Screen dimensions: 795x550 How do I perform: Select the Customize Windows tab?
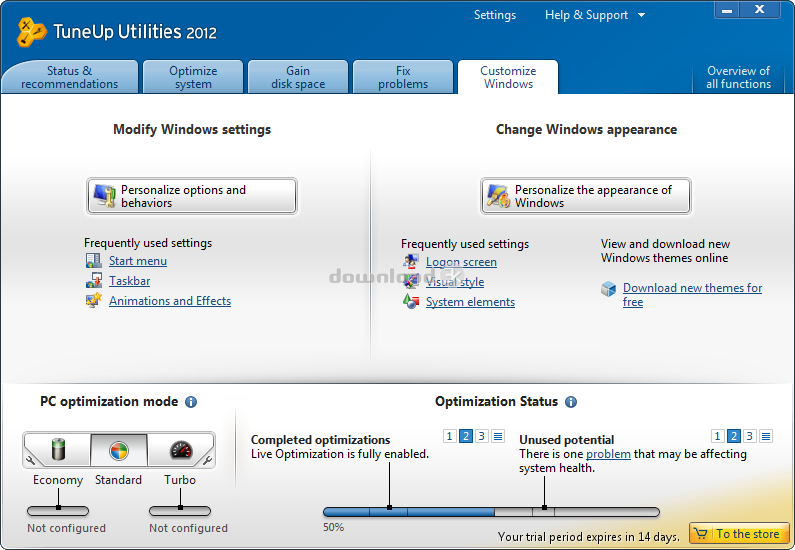[508, 77]
